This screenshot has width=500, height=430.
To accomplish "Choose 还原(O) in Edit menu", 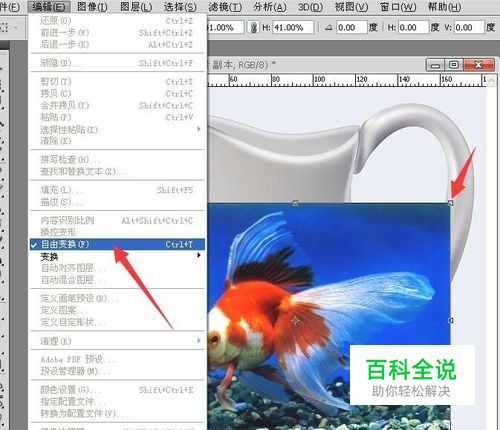I will tap(117, 21).
